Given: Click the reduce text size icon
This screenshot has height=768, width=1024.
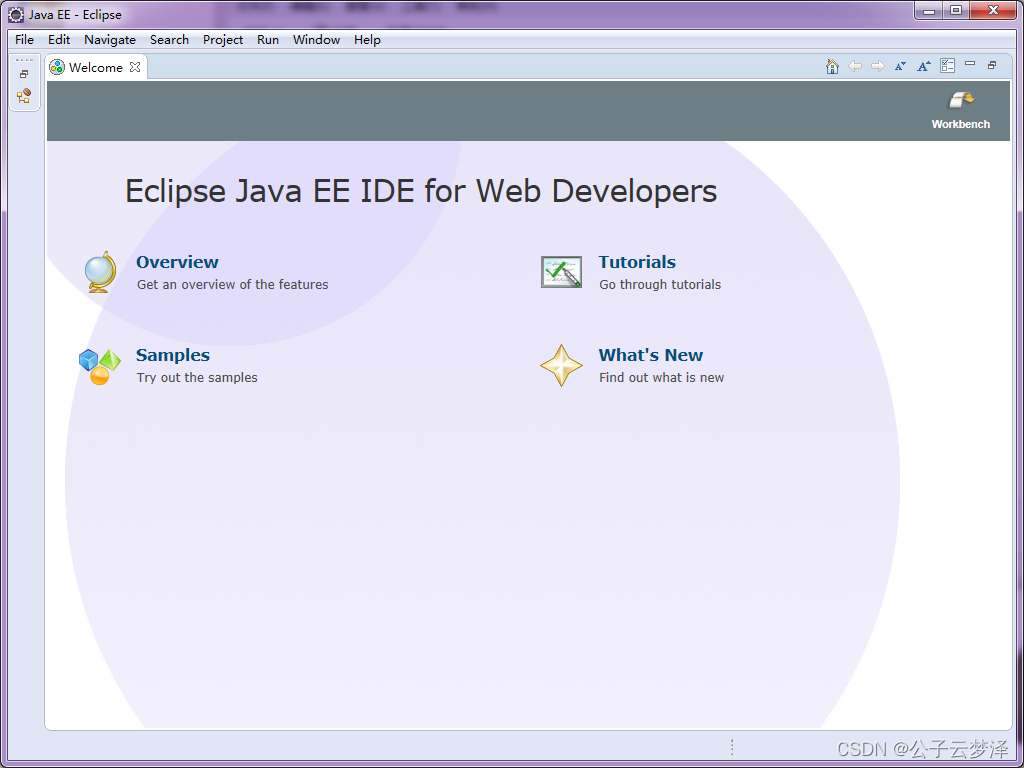Looking at the screenshot, I should (x=901, y=66).
